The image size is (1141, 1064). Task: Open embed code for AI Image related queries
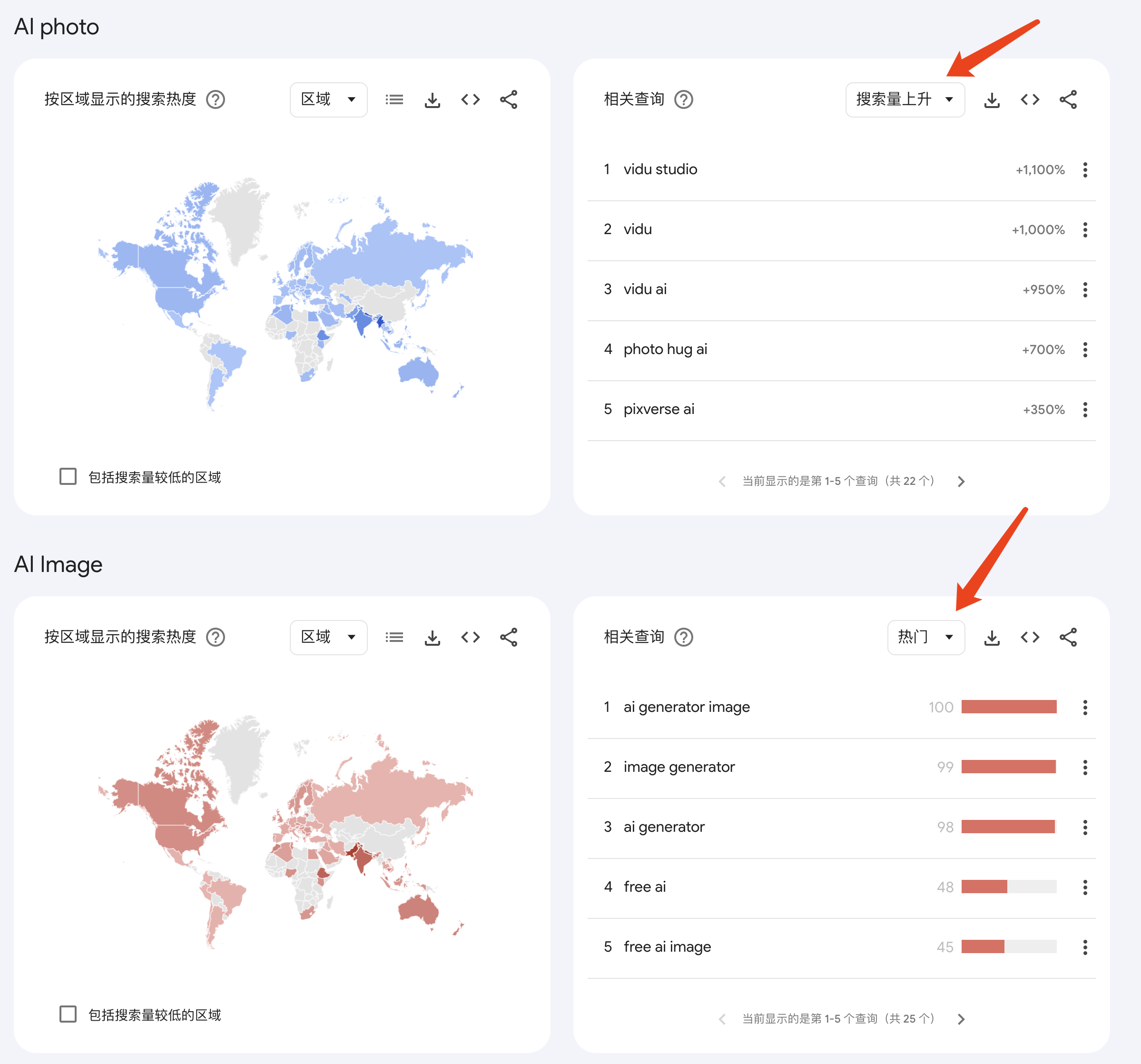coord(1030,637)
